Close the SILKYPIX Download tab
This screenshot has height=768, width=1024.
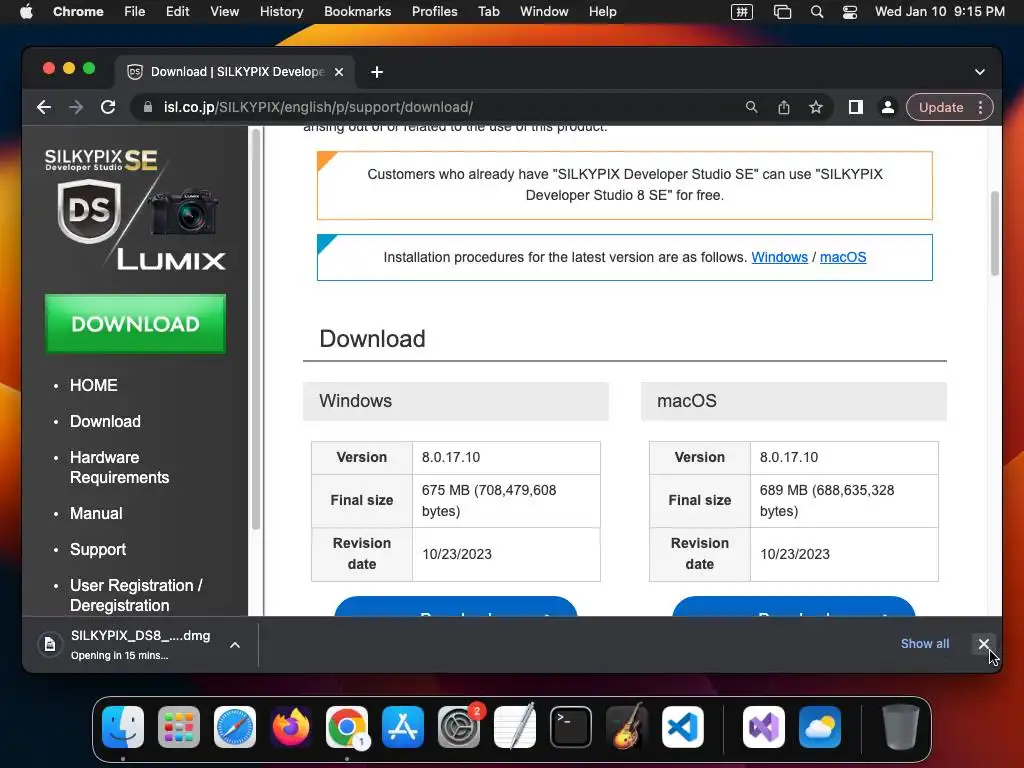point(339,72)
